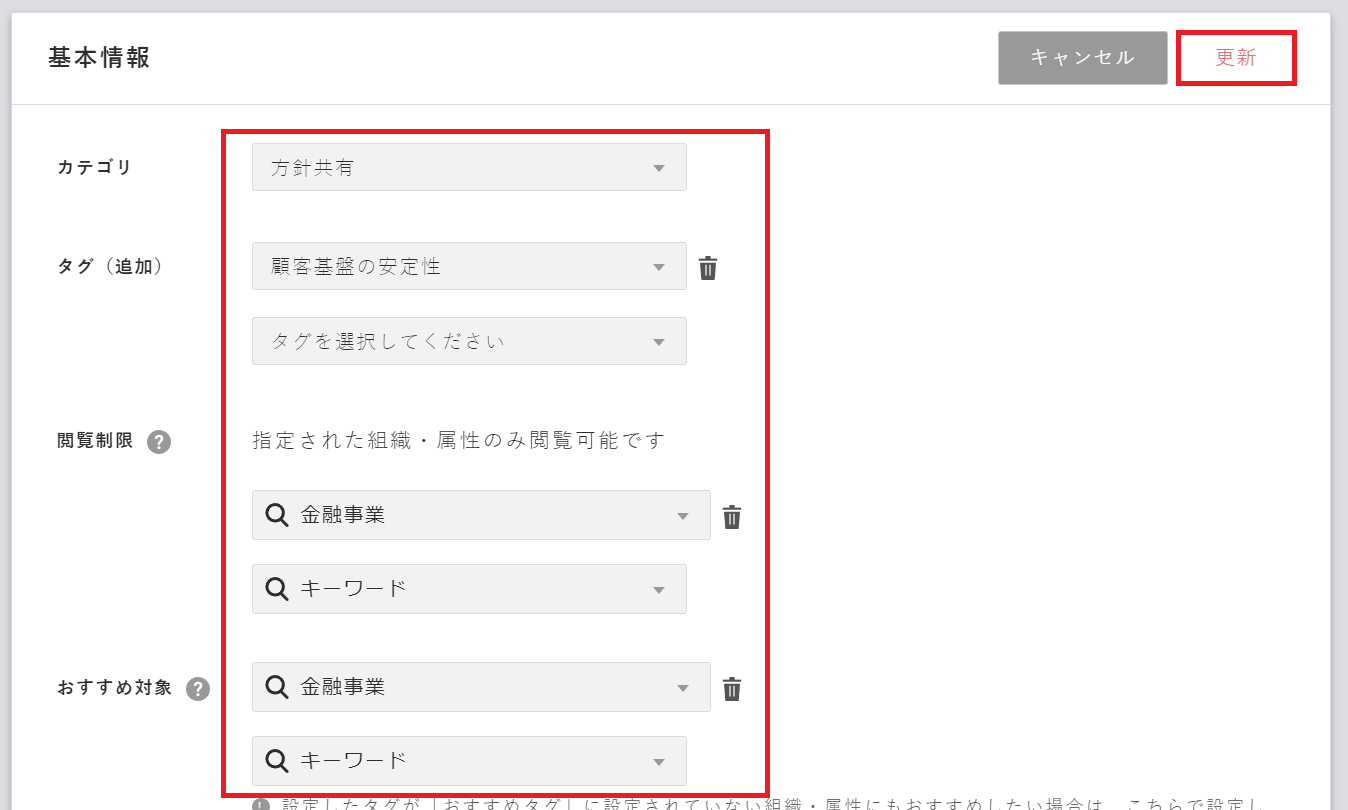Click the キャンセル button
The image size is (1348, 810).
click(x=1082, y=58)
